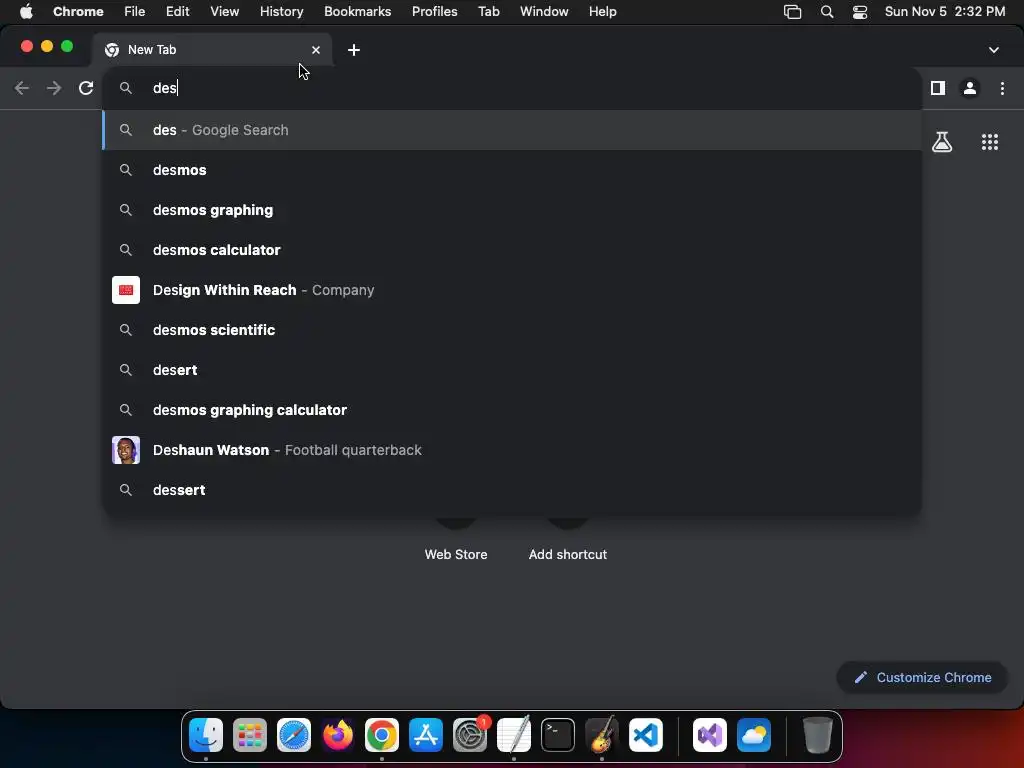Open 'Design Within Reach' company suggestion
The height and width of the screenshot is (768, 1024).
point(512,290)
